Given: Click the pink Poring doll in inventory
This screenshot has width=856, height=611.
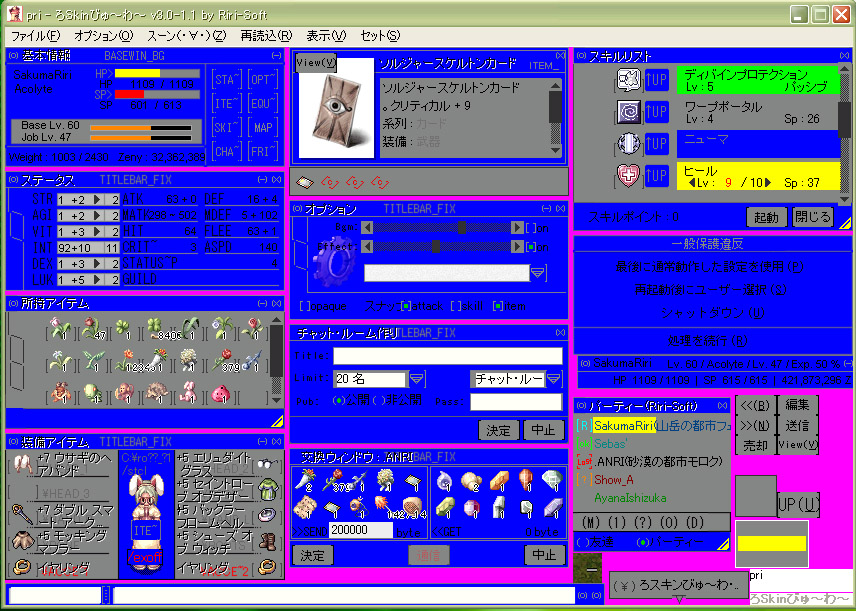Looking at the screenshot, I should (x=221, y=393).
